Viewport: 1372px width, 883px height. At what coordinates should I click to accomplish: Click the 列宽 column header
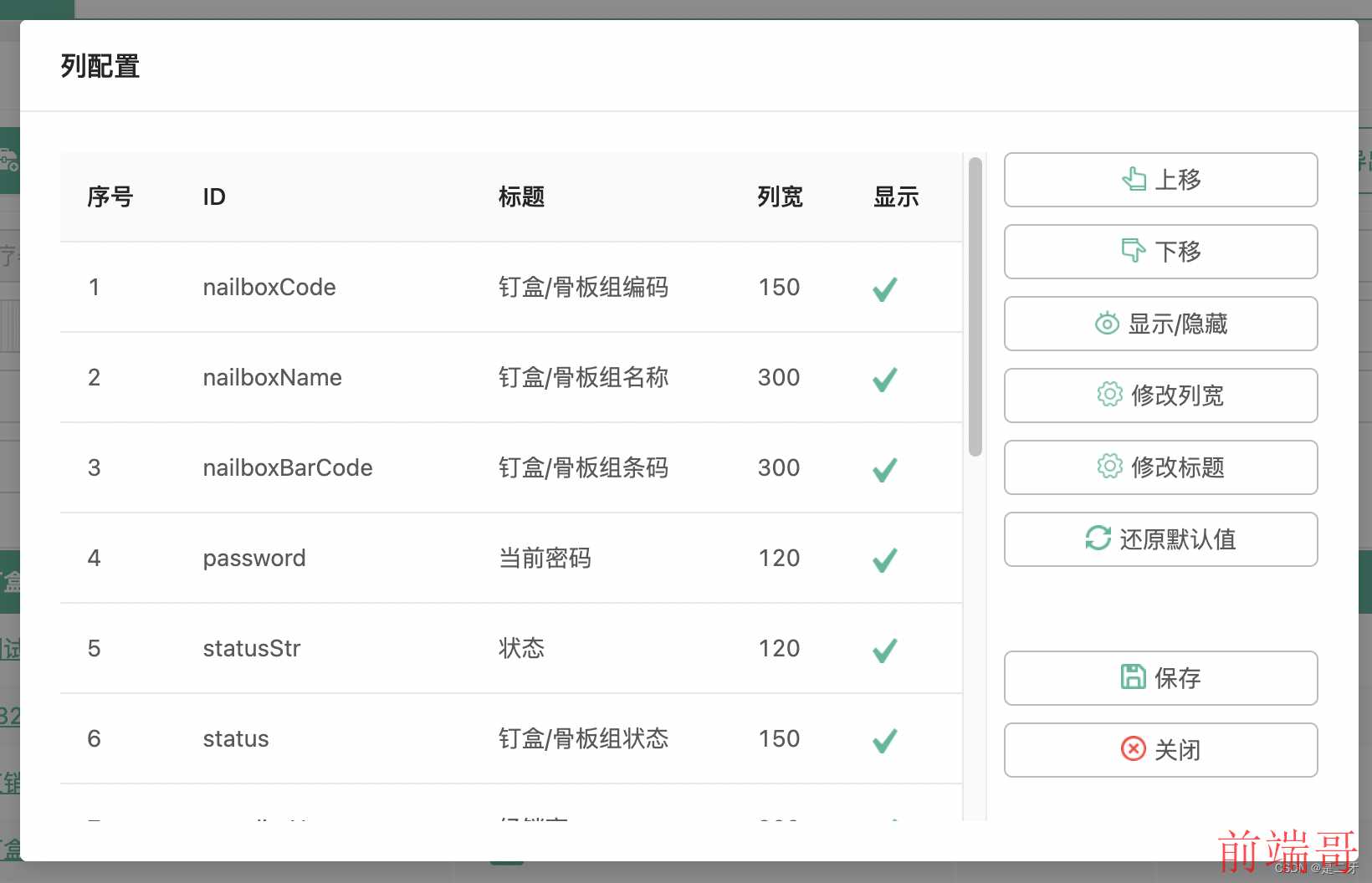(780, 197)
